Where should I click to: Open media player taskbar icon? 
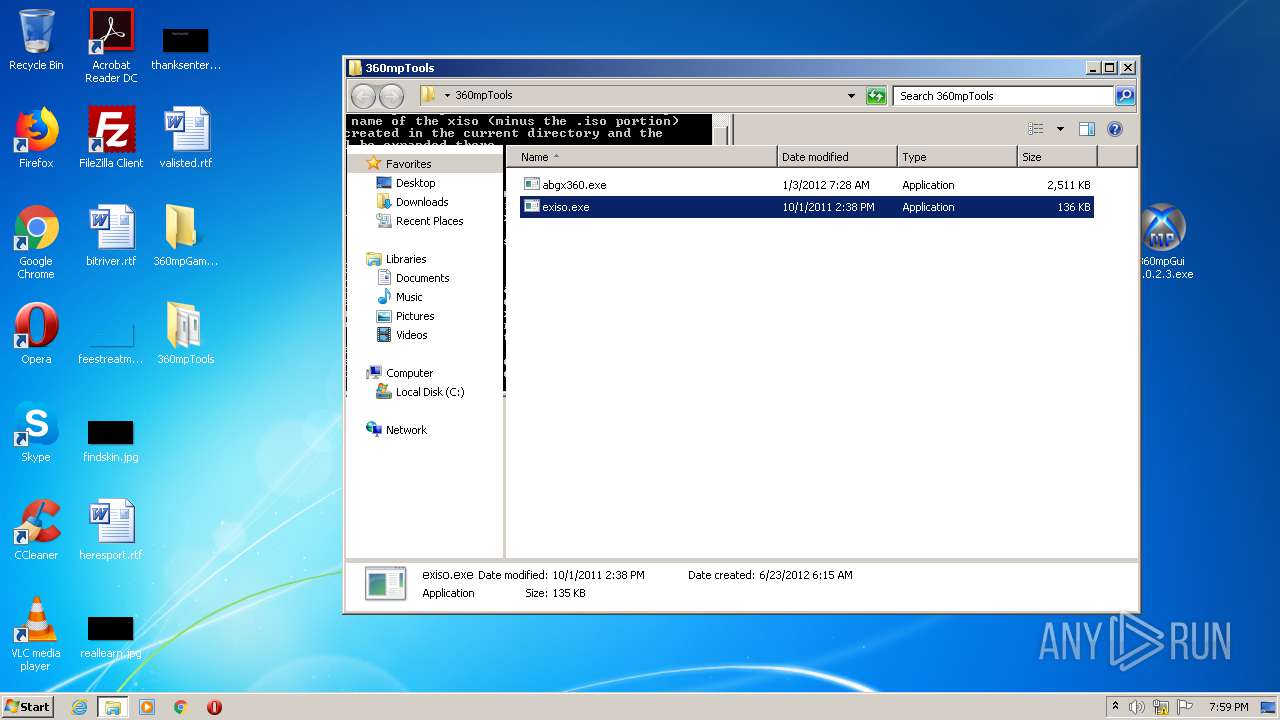pyautogui.click(x=147, y=707)
